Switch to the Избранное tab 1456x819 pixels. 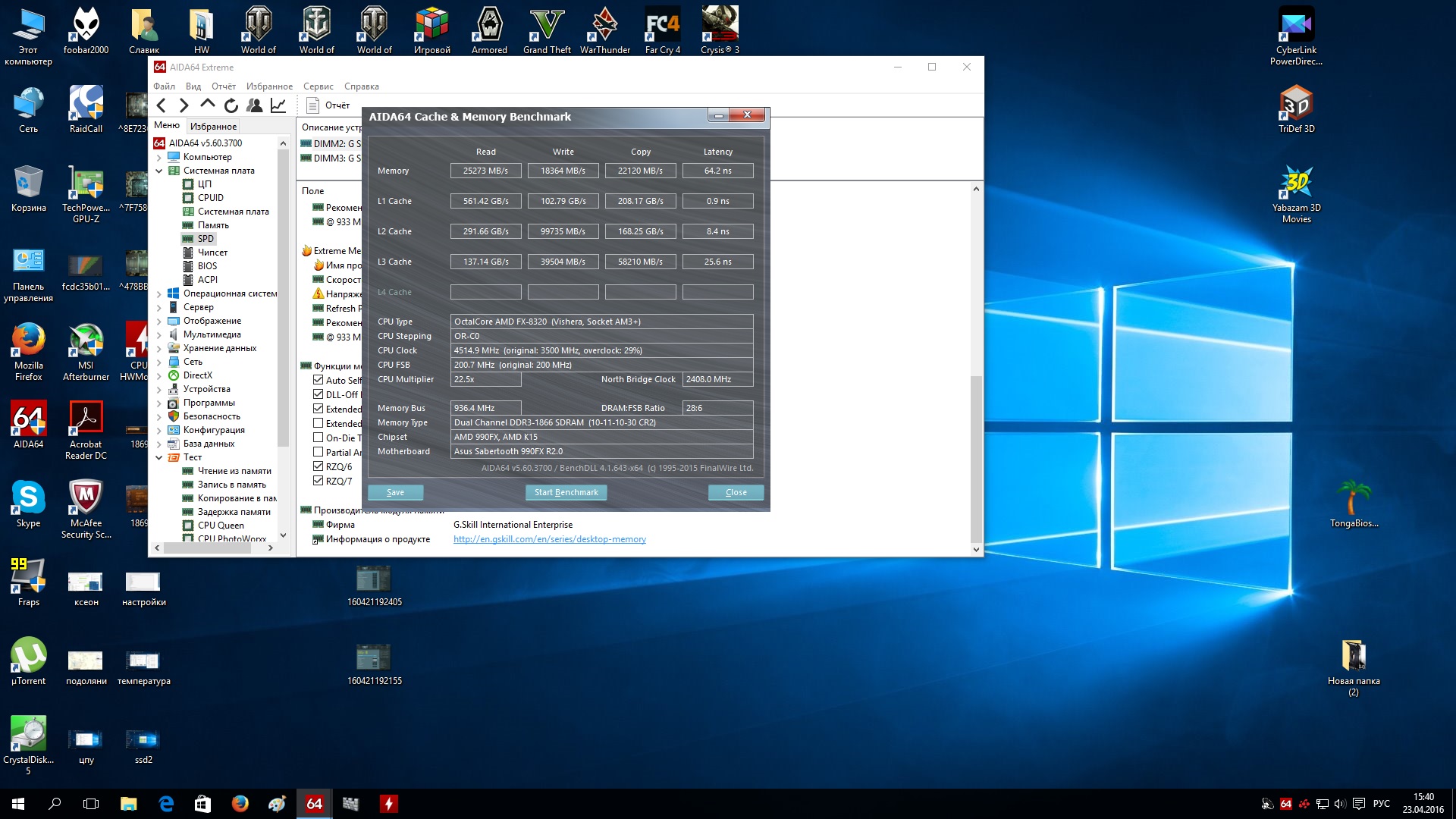tap(213, 127)
